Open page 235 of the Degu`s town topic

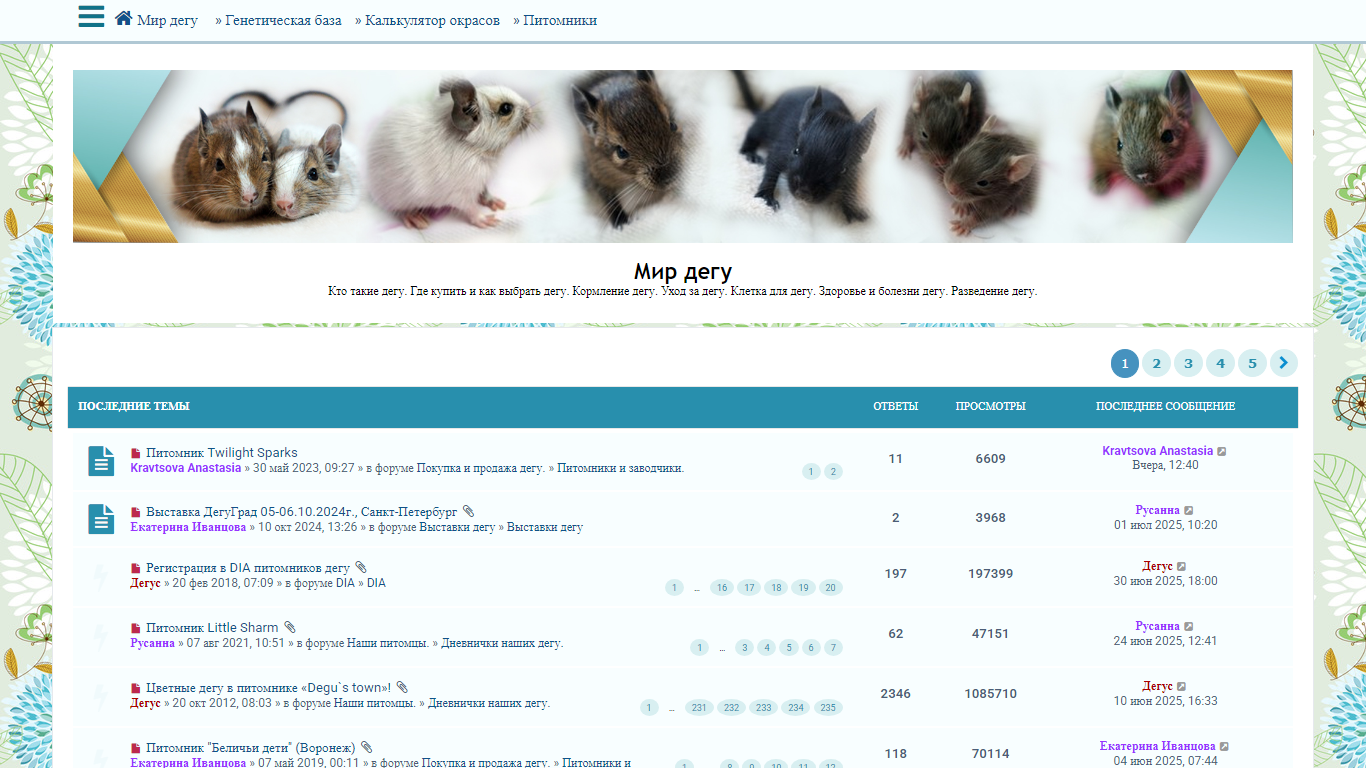(828, 708)
